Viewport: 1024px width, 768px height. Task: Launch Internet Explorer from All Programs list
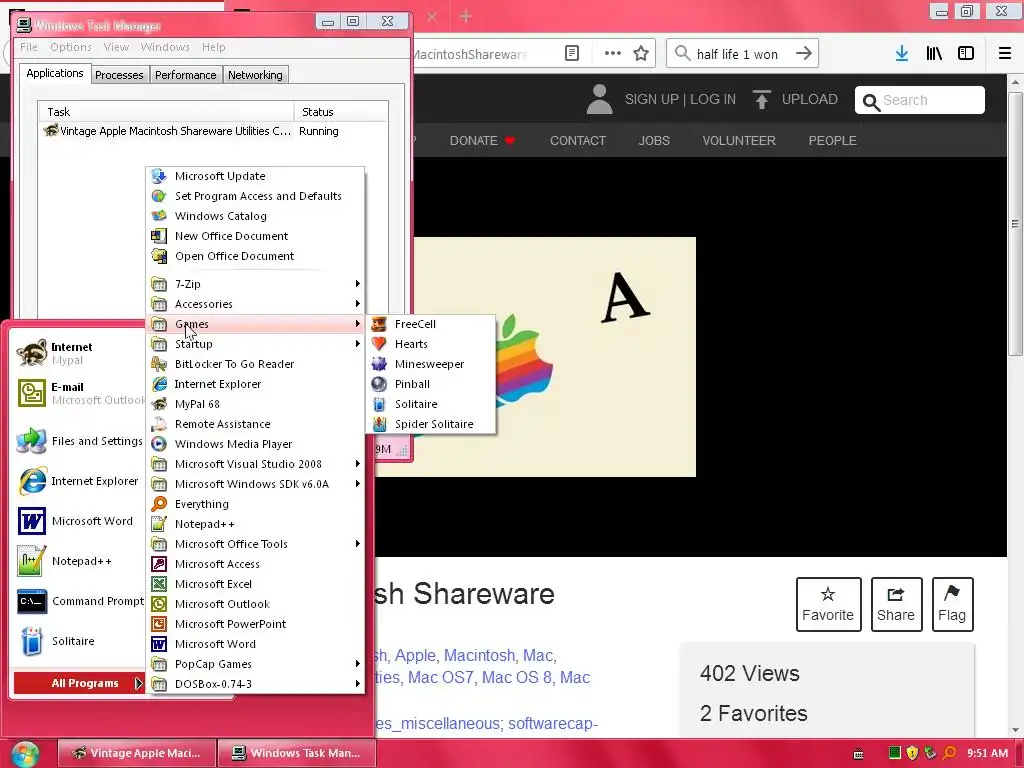(255, 384)
